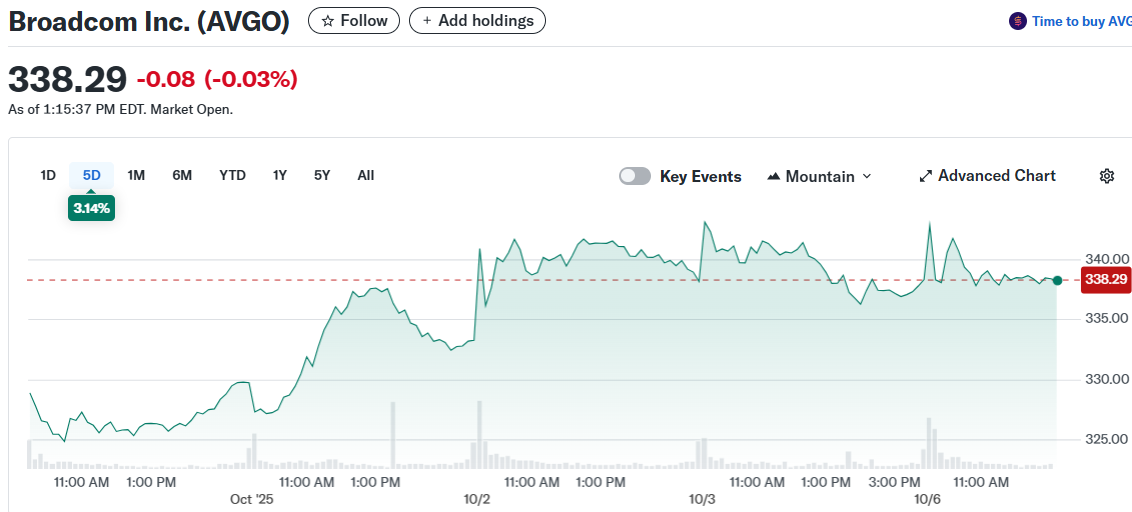Show the YTD price range
The height and width of the screenshot is (512, 1132).
click(x=232, y=175)
